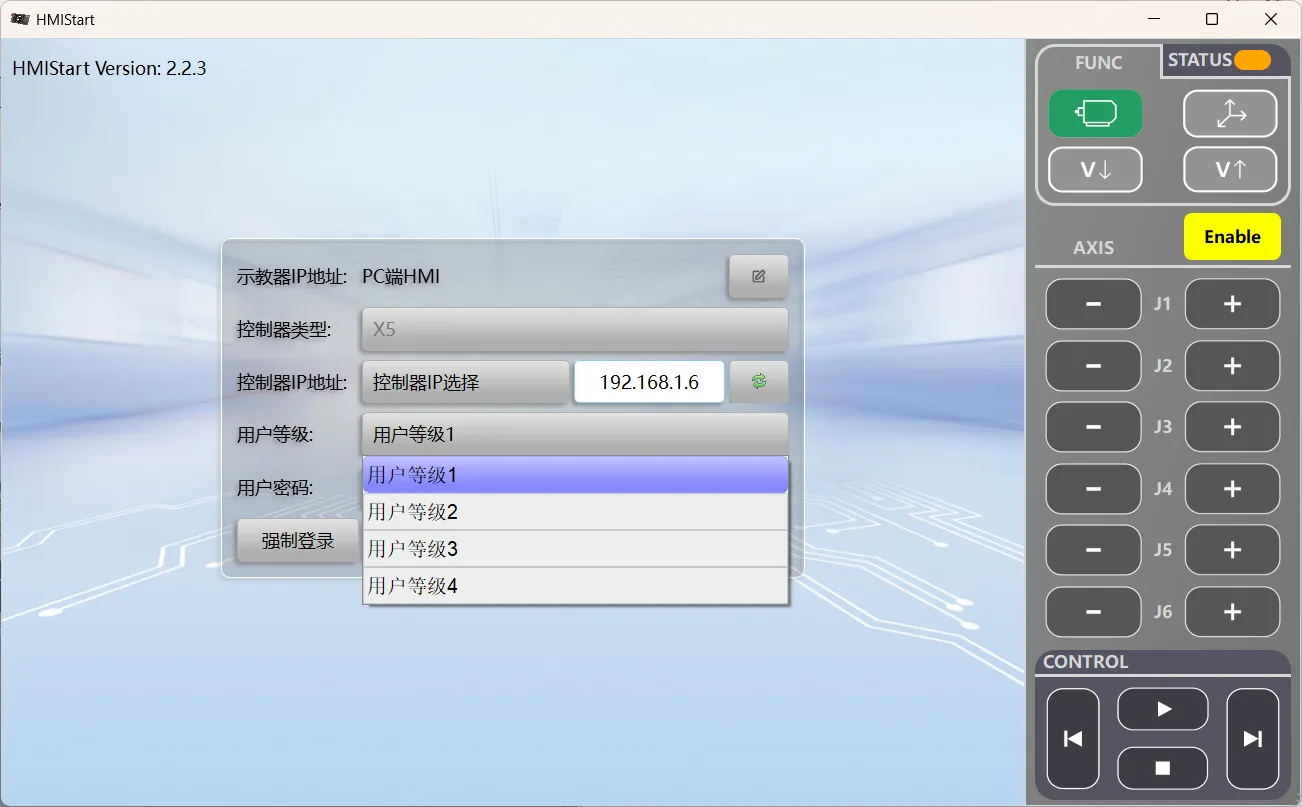
Task: Click the HMIStart app icon in title bar
Action: (x=20, y=19)
